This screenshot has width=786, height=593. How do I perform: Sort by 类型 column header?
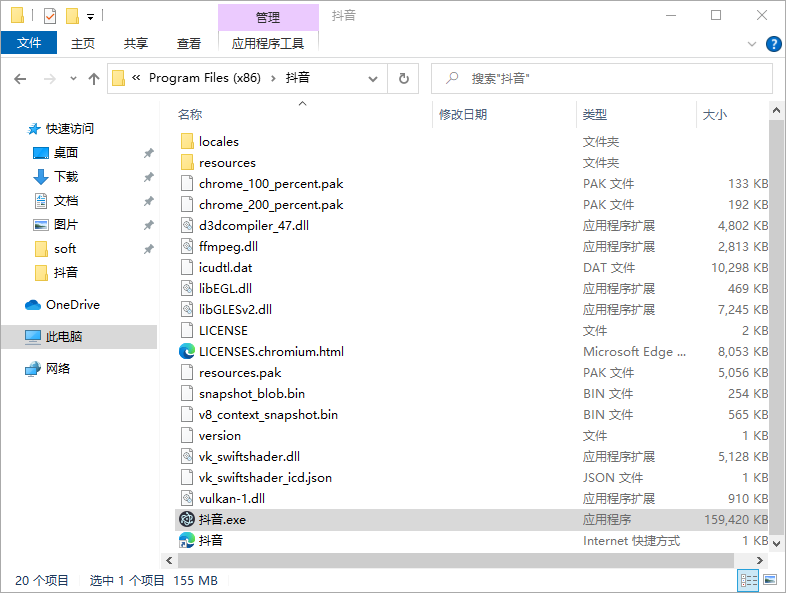click(595, 115)
